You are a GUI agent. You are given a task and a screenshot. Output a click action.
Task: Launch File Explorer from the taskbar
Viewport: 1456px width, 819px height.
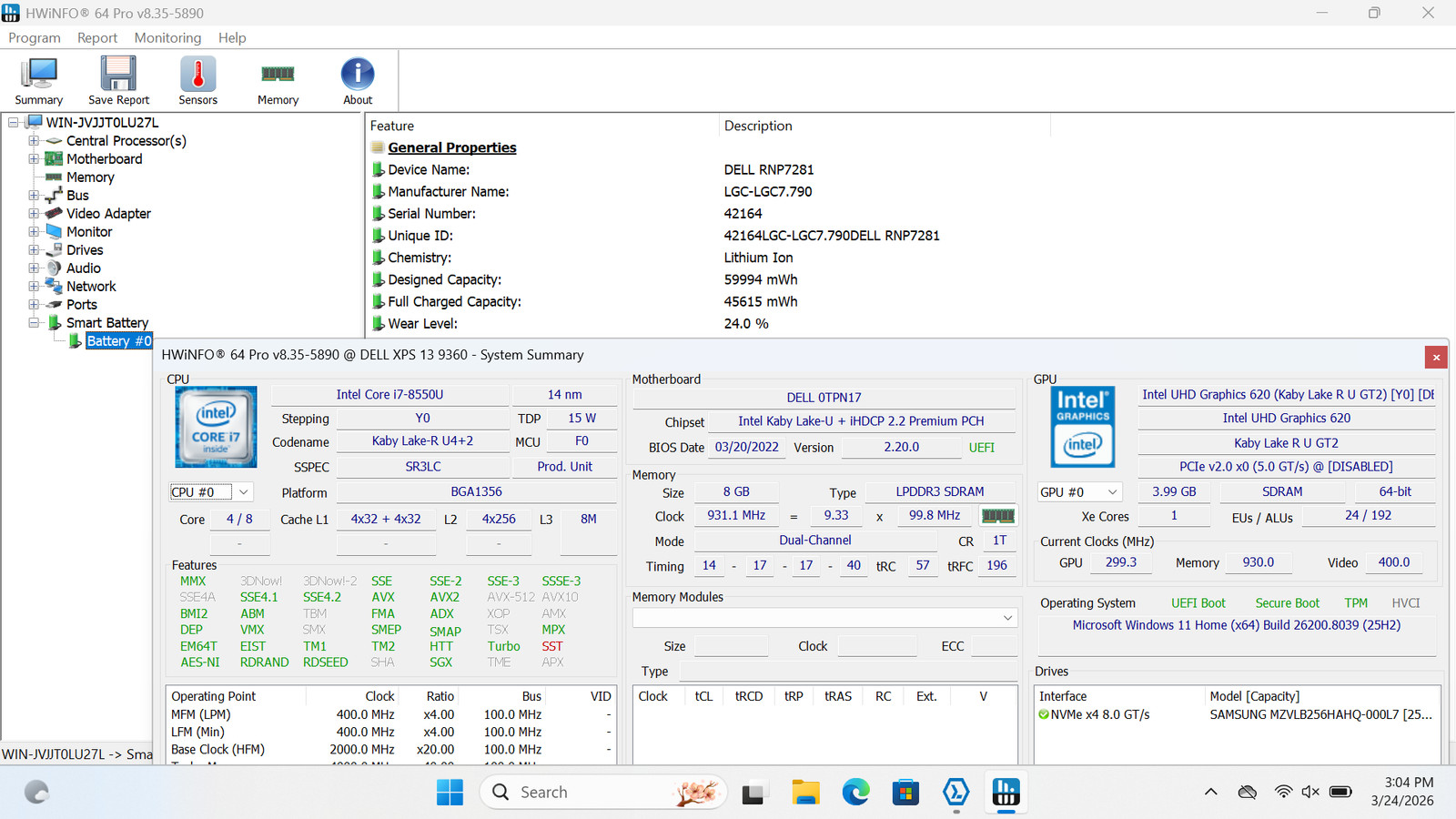pyautogui.click(x=805, y=793)
